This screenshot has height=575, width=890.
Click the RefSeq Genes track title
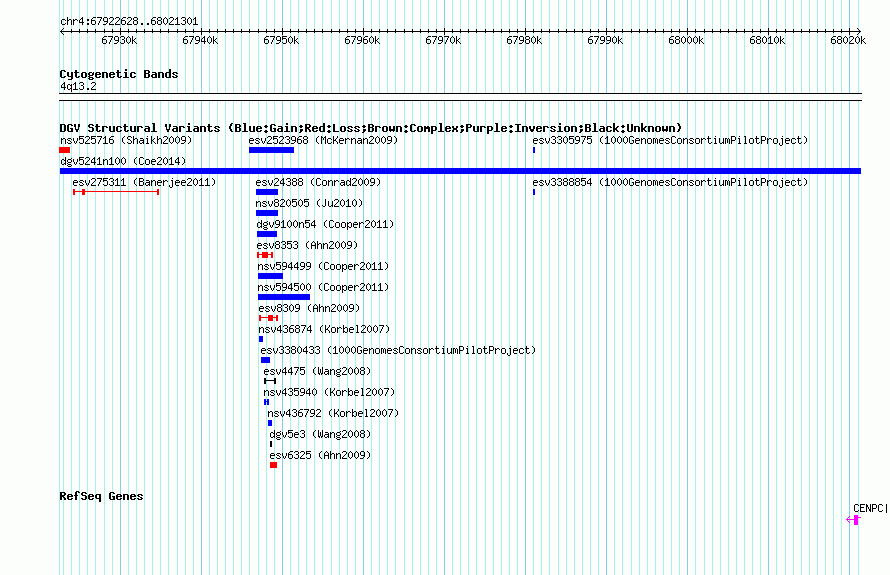101,496
